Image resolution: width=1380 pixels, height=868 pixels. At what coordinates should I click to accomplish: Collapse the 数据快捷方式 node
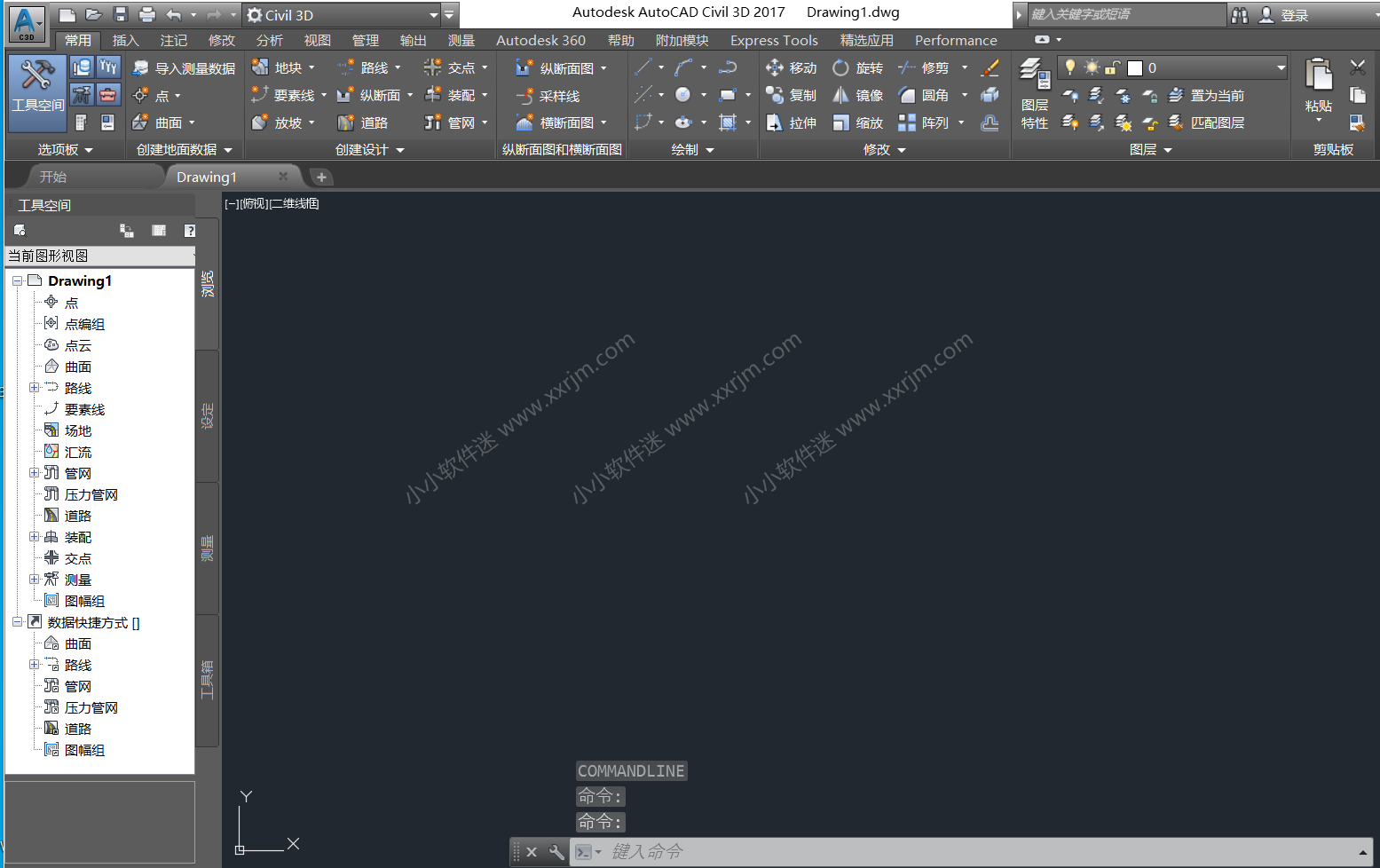tap(17, 621)
